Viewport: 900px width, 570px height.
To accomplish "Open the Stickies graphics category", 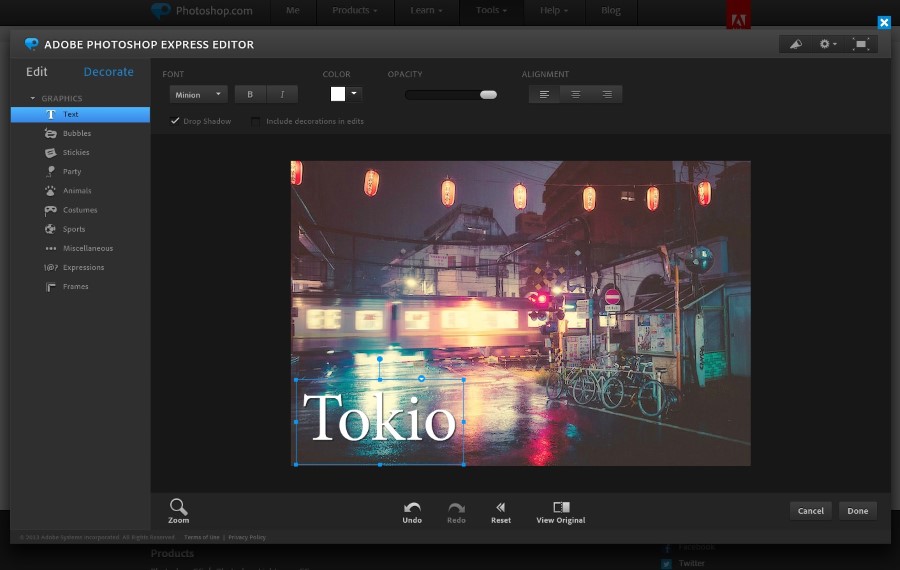I will [x=51, y=152].
